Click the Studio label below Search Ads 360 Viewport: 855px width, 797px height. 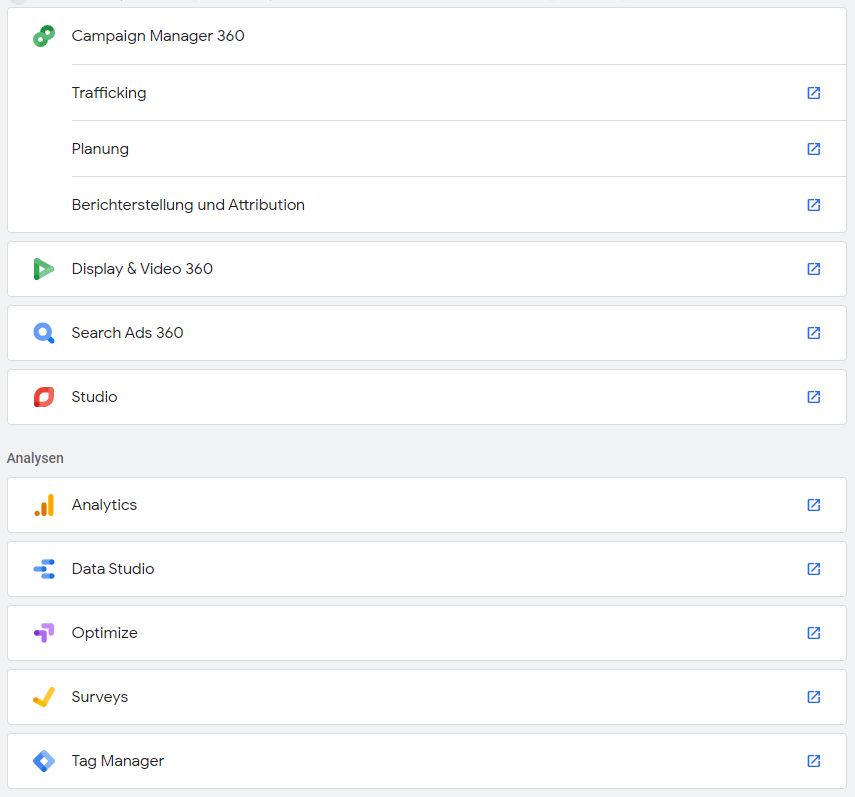[94, 397]
